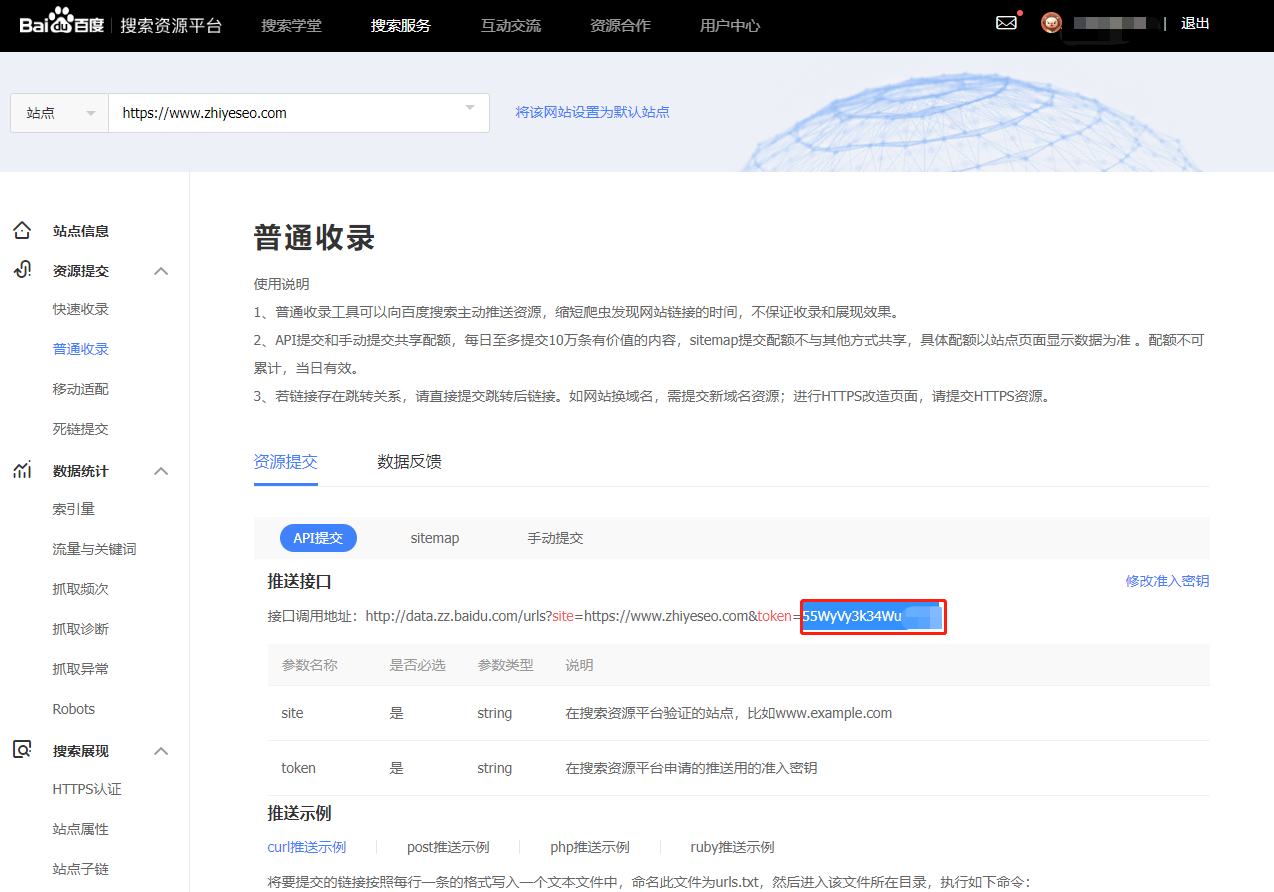Collapse the 资源提交 sidebar section chevron

click(x=161, y=271)
